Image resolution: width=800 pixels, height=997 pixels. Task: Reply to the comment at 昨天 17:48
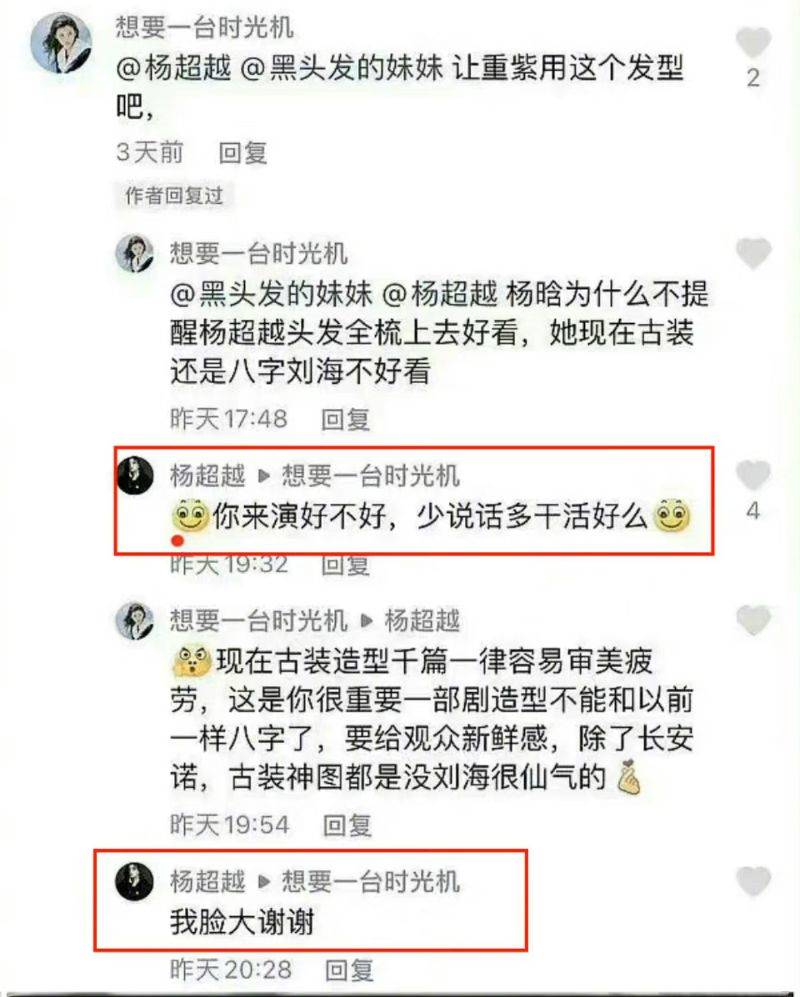pos(345,419)
